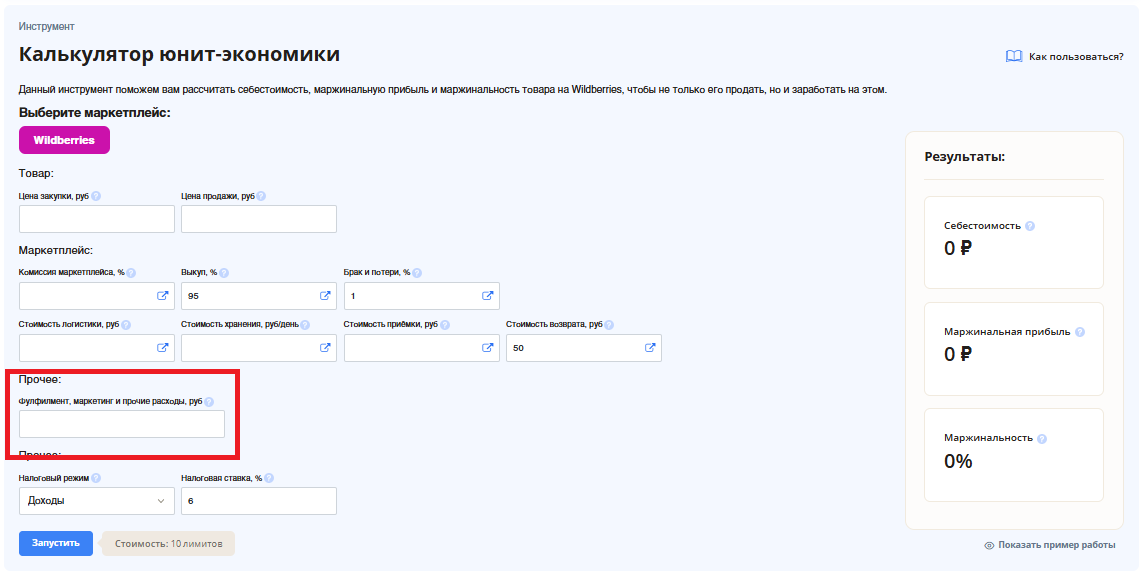The height and width of the screenshot is (586, 1148).
Task: Click external link icon in Стоимость логистики field
Action: coord(162,348)
